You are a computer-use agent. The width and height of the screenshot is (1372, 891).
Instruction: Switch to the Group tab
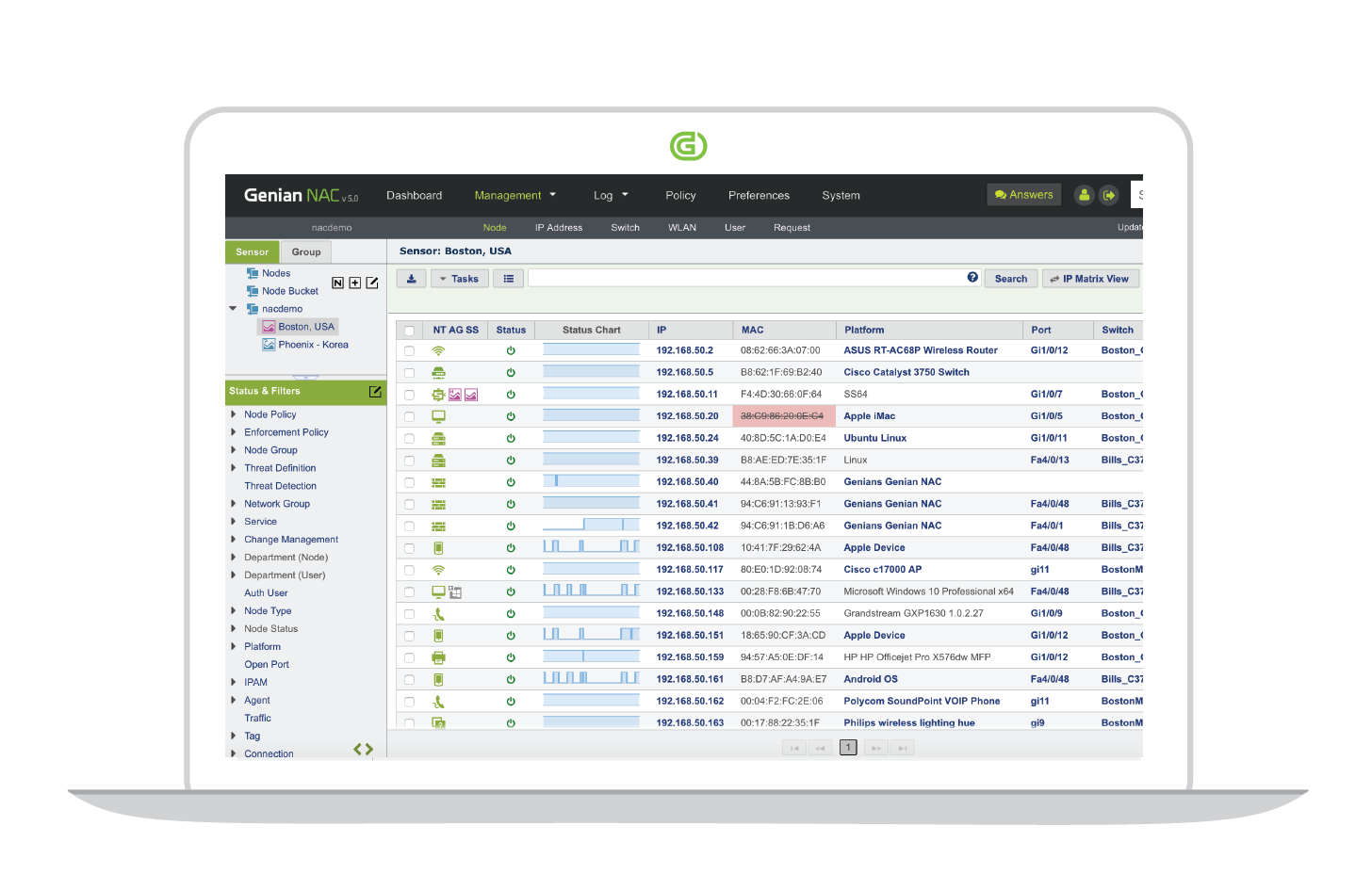306,251
